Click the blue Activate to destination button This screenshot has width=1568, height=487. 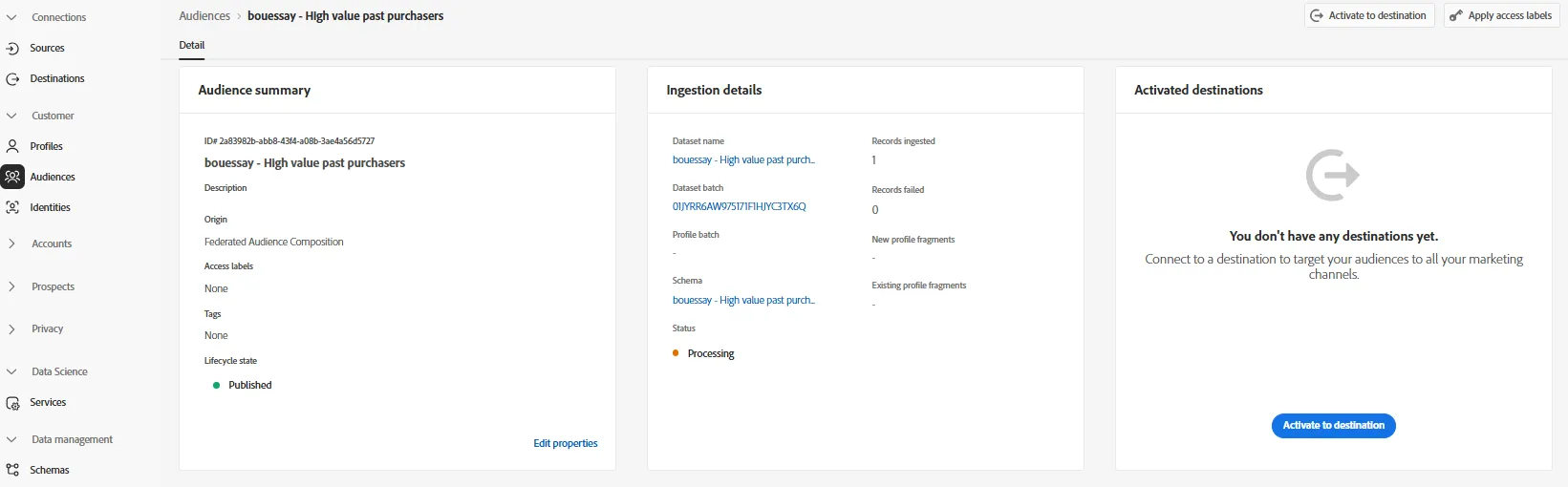coord(1333,425)
